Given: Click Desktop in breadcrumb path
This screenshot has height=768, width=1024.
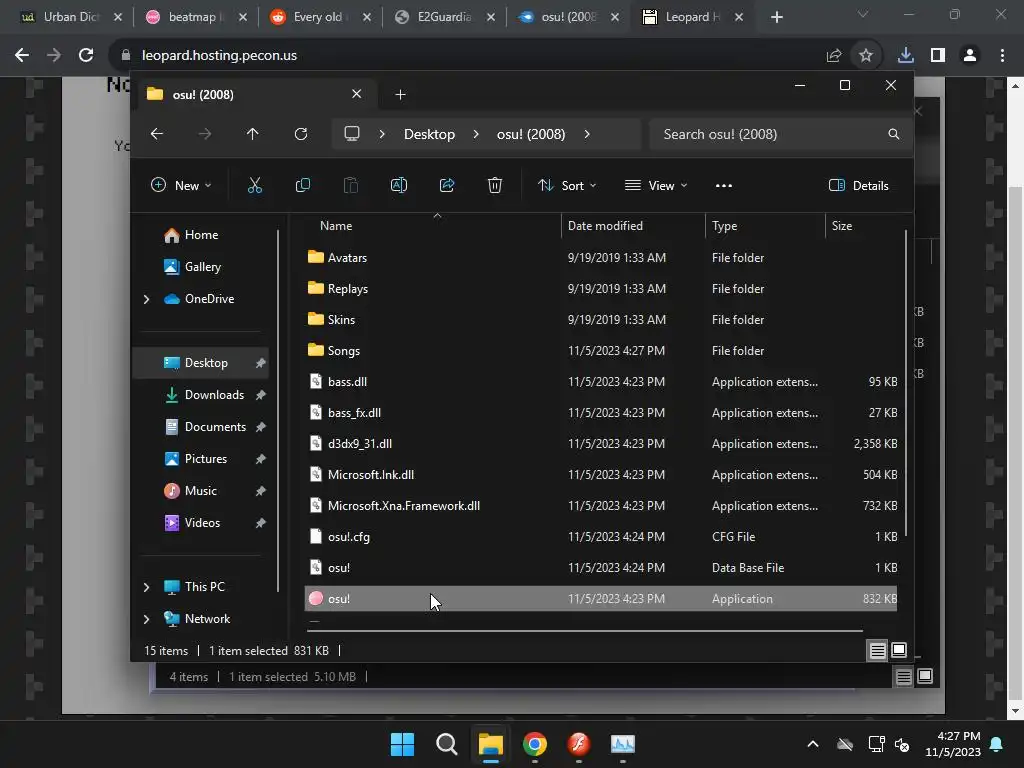Looking at the screenshot, I should [429, 134].
